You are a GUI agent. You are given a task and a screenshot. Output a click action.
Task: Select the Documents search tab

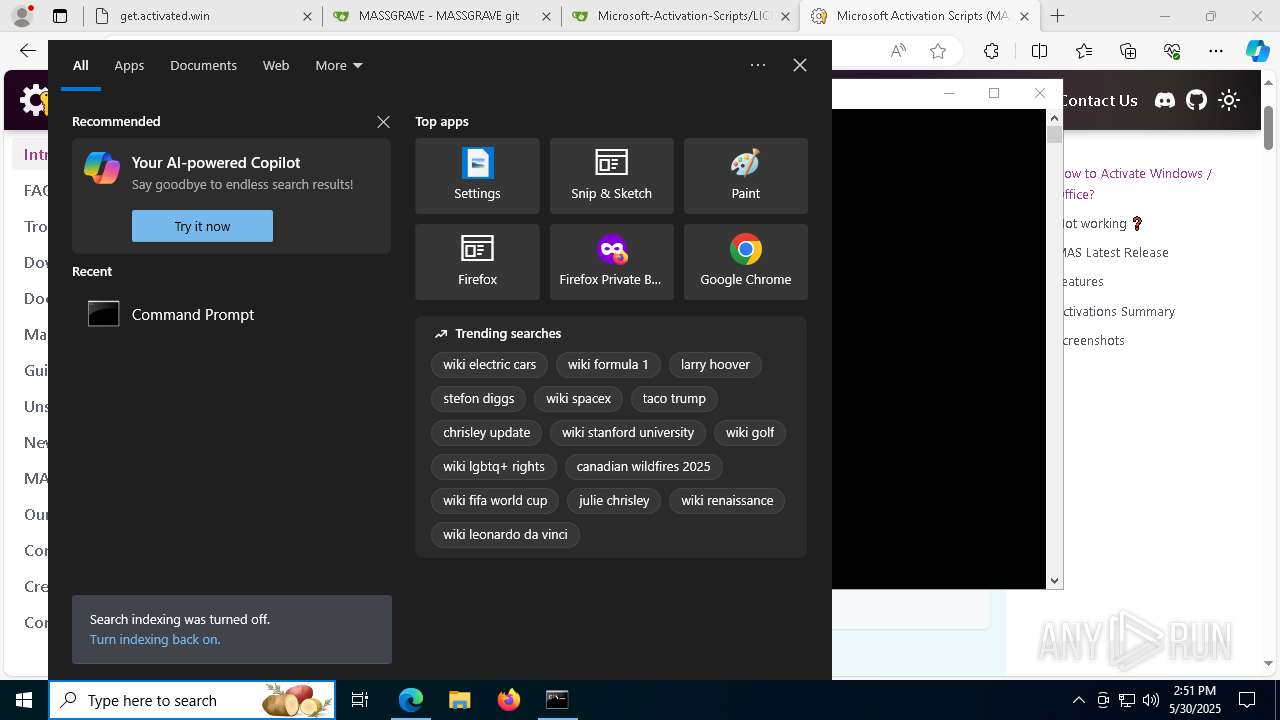click(203, 65)
